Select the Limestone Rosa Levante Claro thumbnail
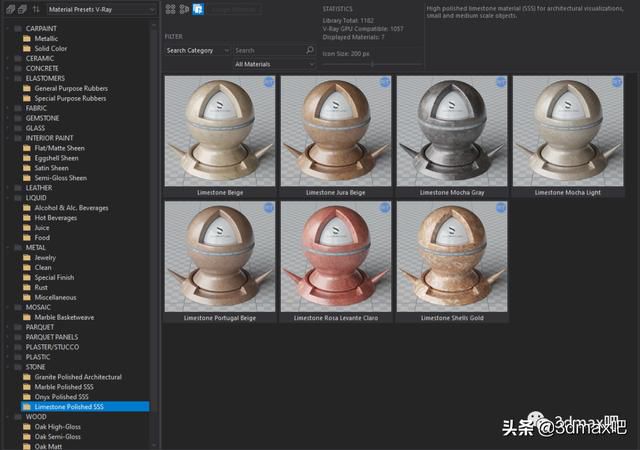This screenshot has width=640, height=450. [x=336, y=256]
